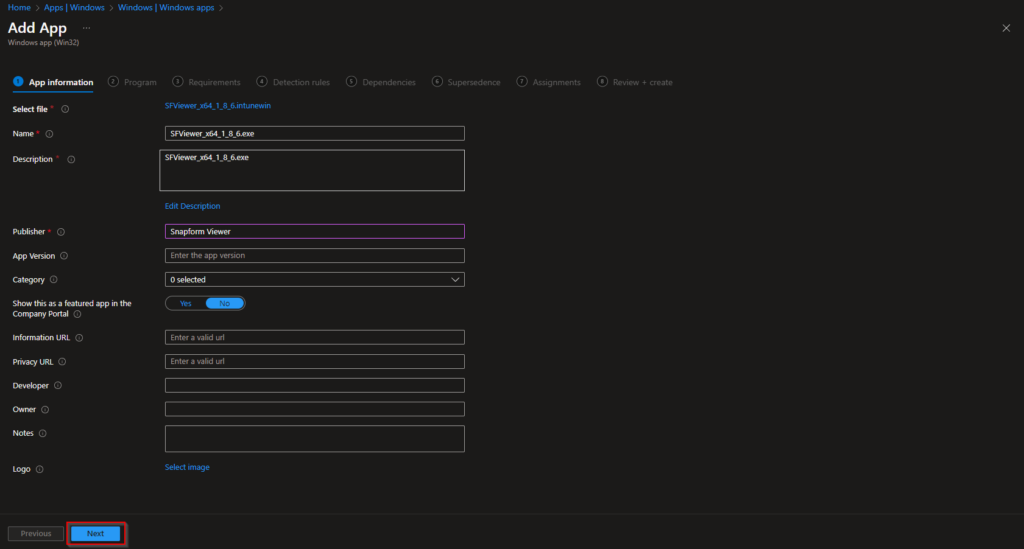Screen dimensions: 1024x549
Task: Click into the Developer field
Action: click(x=315, y=385)
